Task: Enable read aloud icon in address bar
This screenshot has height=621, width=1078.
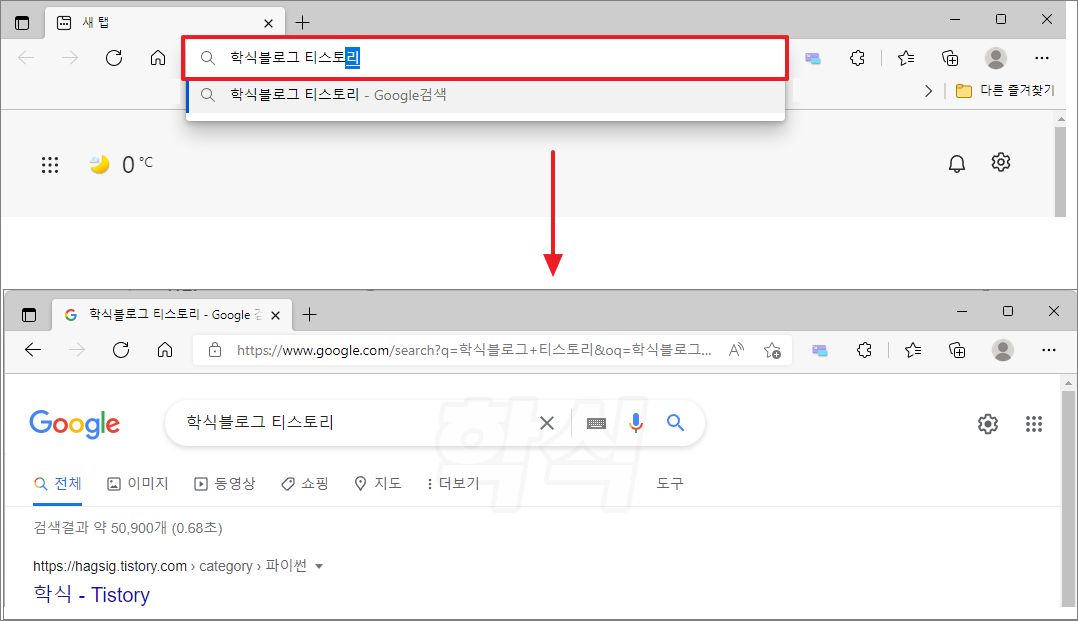Action: point(736,350)
